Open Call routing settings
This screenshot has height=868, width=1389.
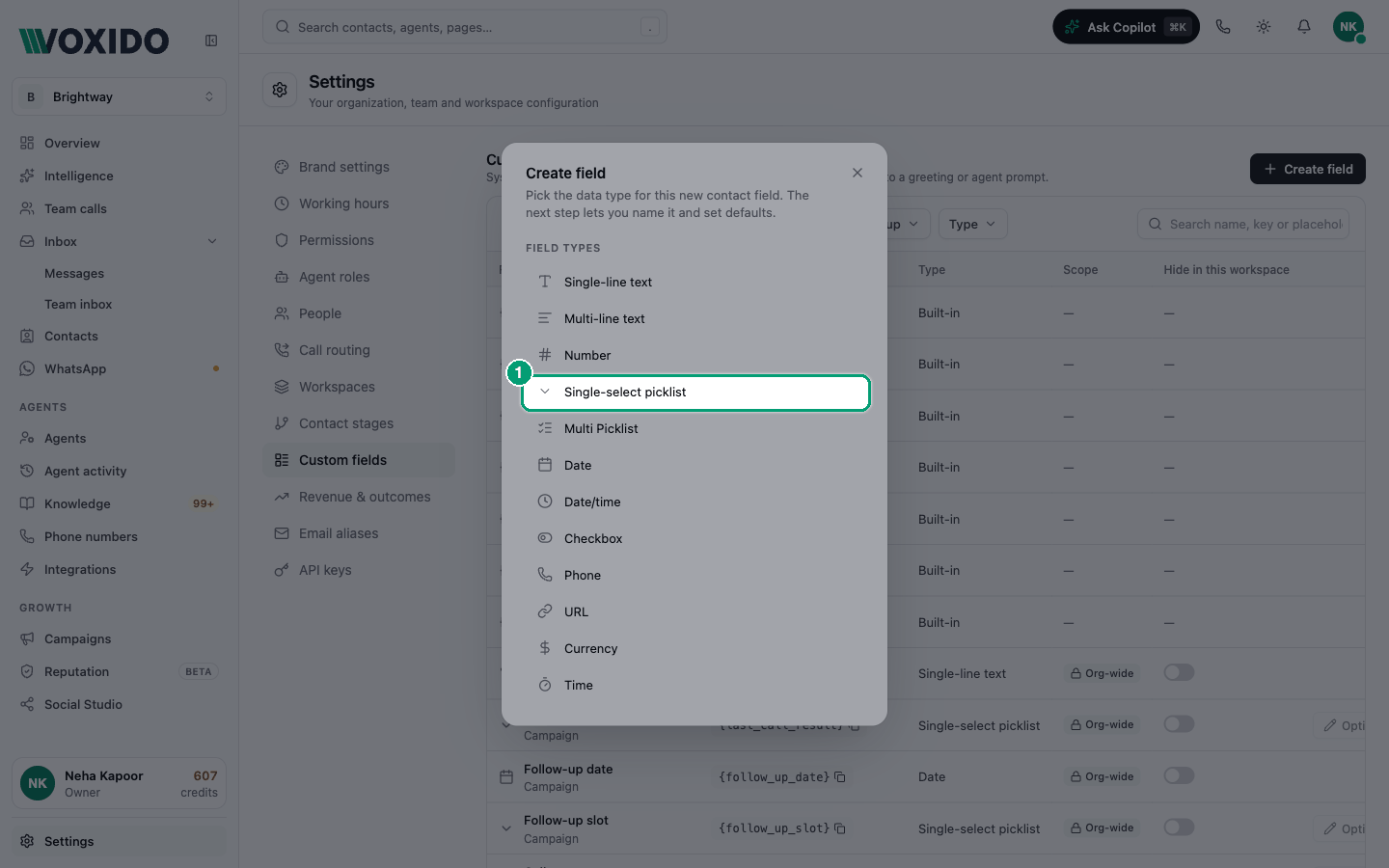click(x=359, y=350)
